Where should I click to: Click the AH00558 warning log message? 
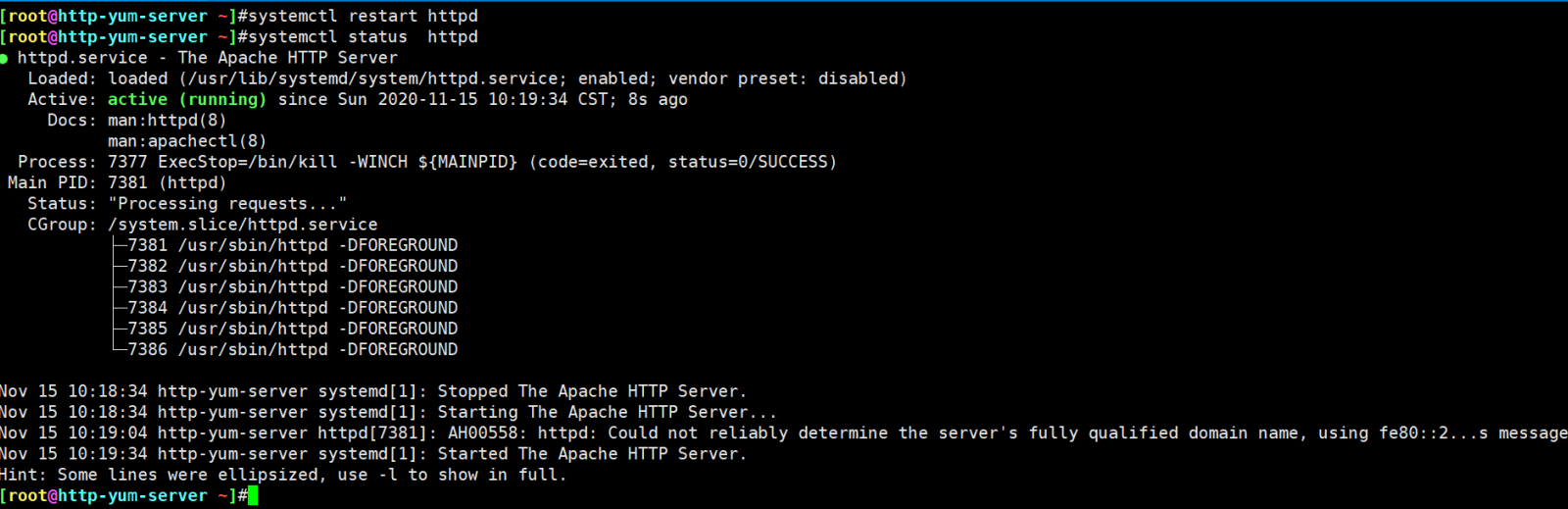tap(784, 433)
